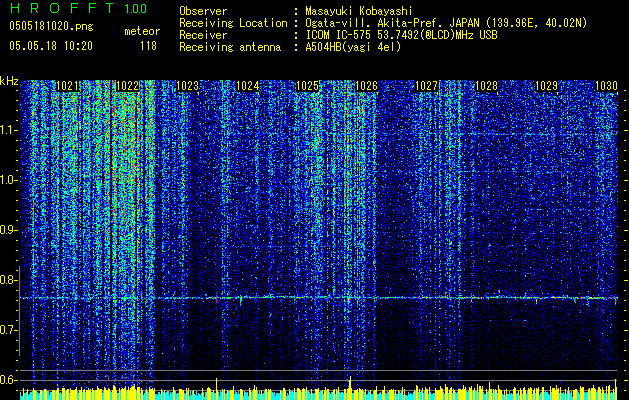This screenshot has width=629, height=400.
Task: Click the Receiving antenna label
Action: click(230, 47)
